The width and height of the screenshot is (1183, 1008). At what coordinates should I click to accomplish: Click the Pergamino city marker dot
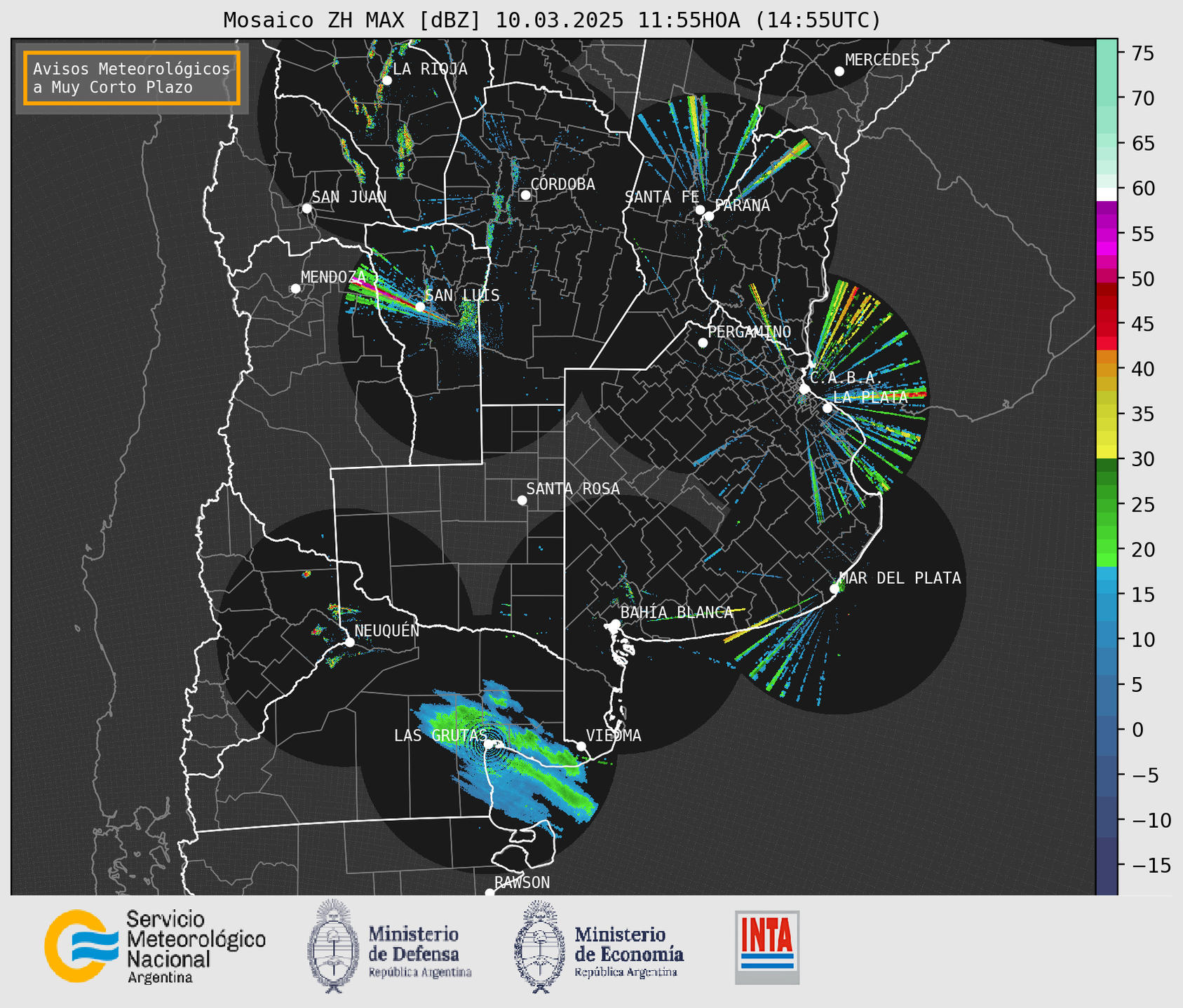[x=703, y=343]
